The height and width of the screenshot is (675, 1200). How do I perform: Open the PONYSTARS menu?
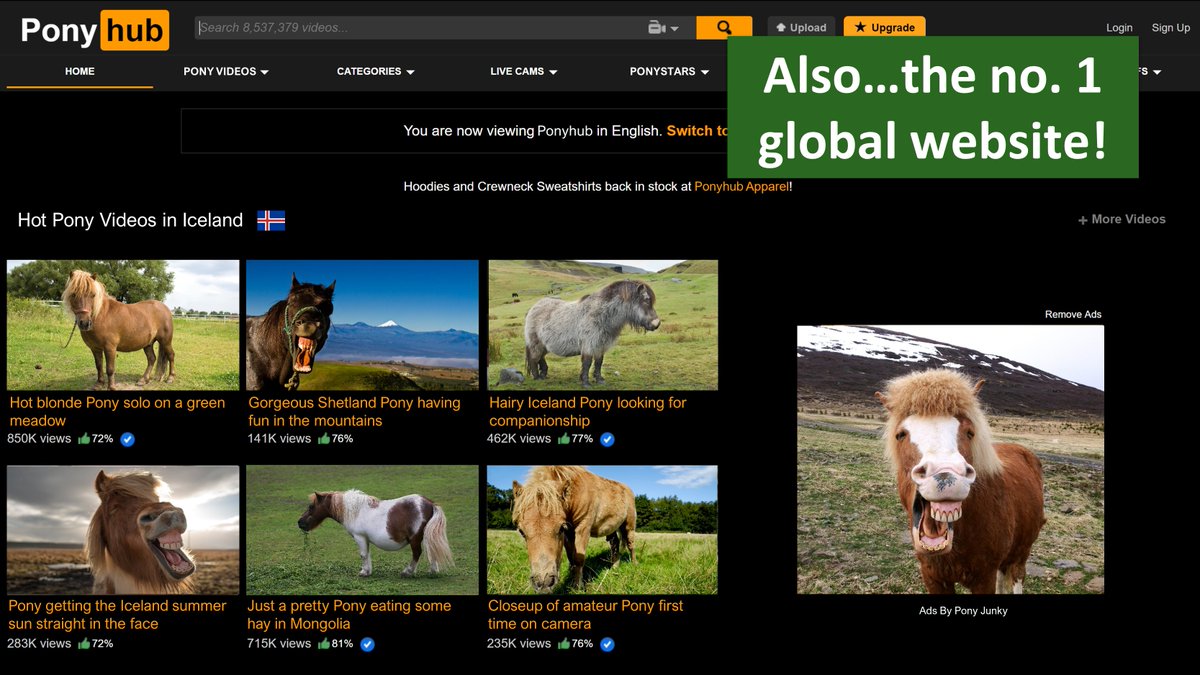coord(668,71)
